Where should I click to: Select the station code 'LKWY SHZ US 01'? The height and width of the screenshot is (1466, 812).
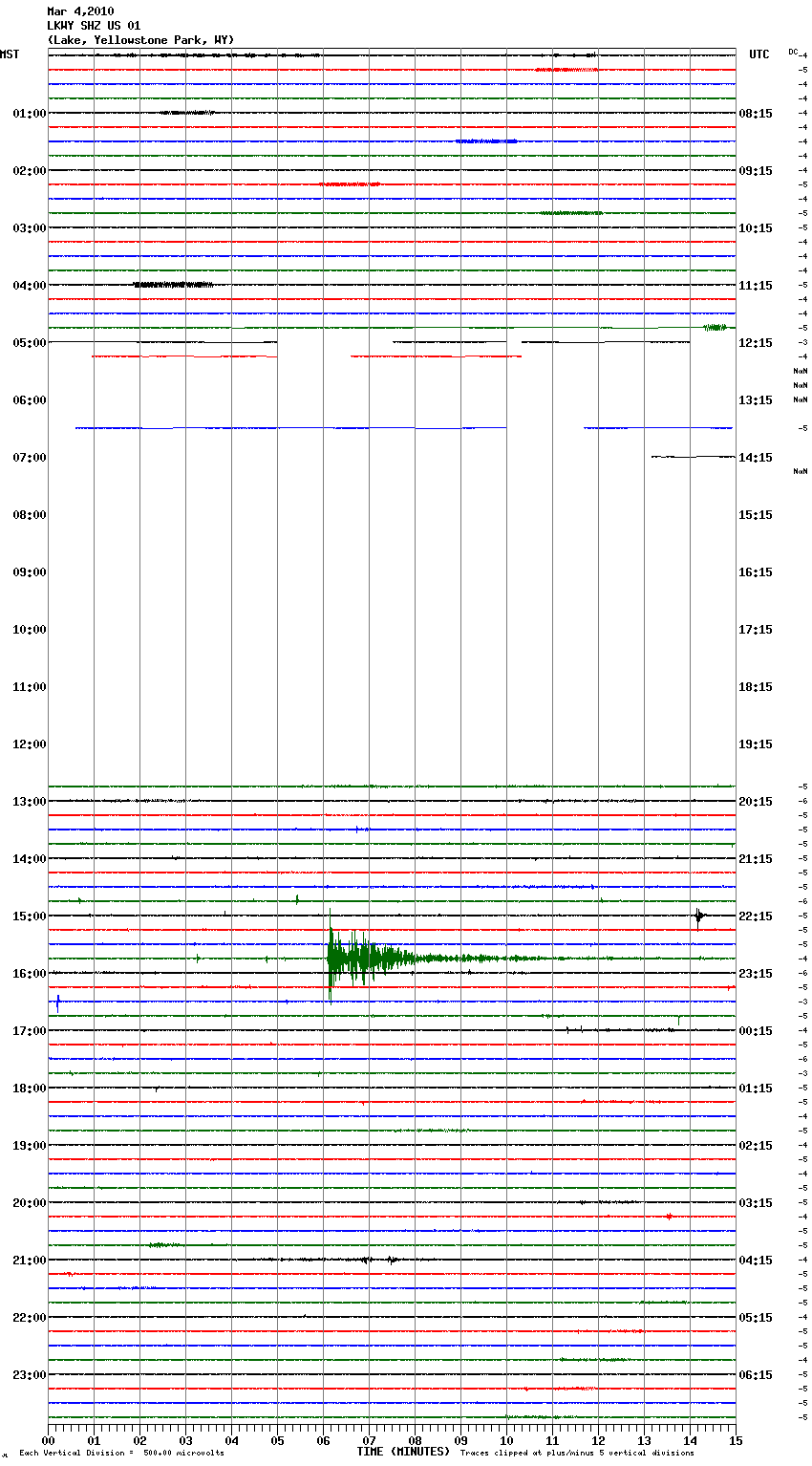(x=94, y=26)
